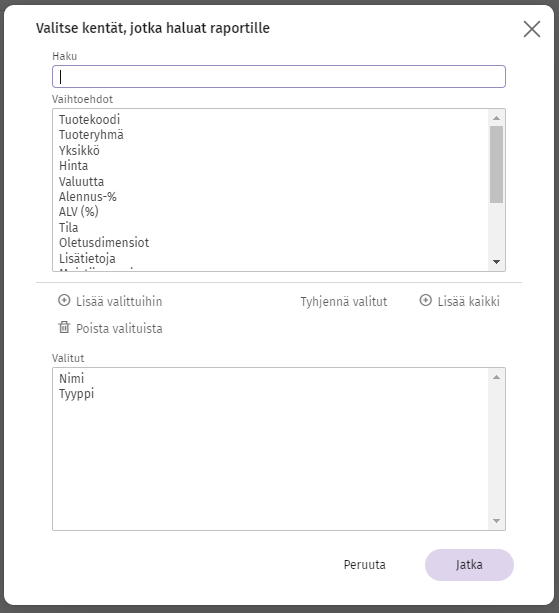Click the trash icon beside Poista valituista
The width and height of the screenshot is (559, 613).
[64, 327]
